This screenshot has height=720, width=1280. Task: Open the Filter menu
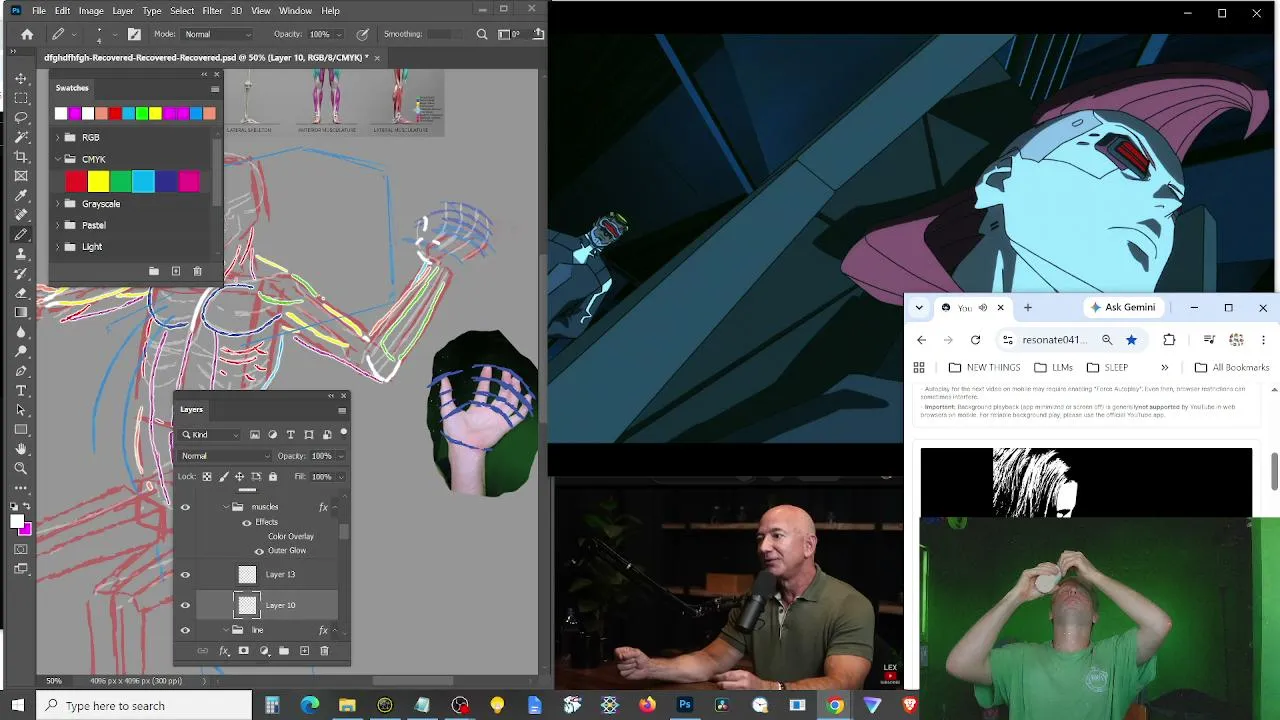tap(212, 10)
